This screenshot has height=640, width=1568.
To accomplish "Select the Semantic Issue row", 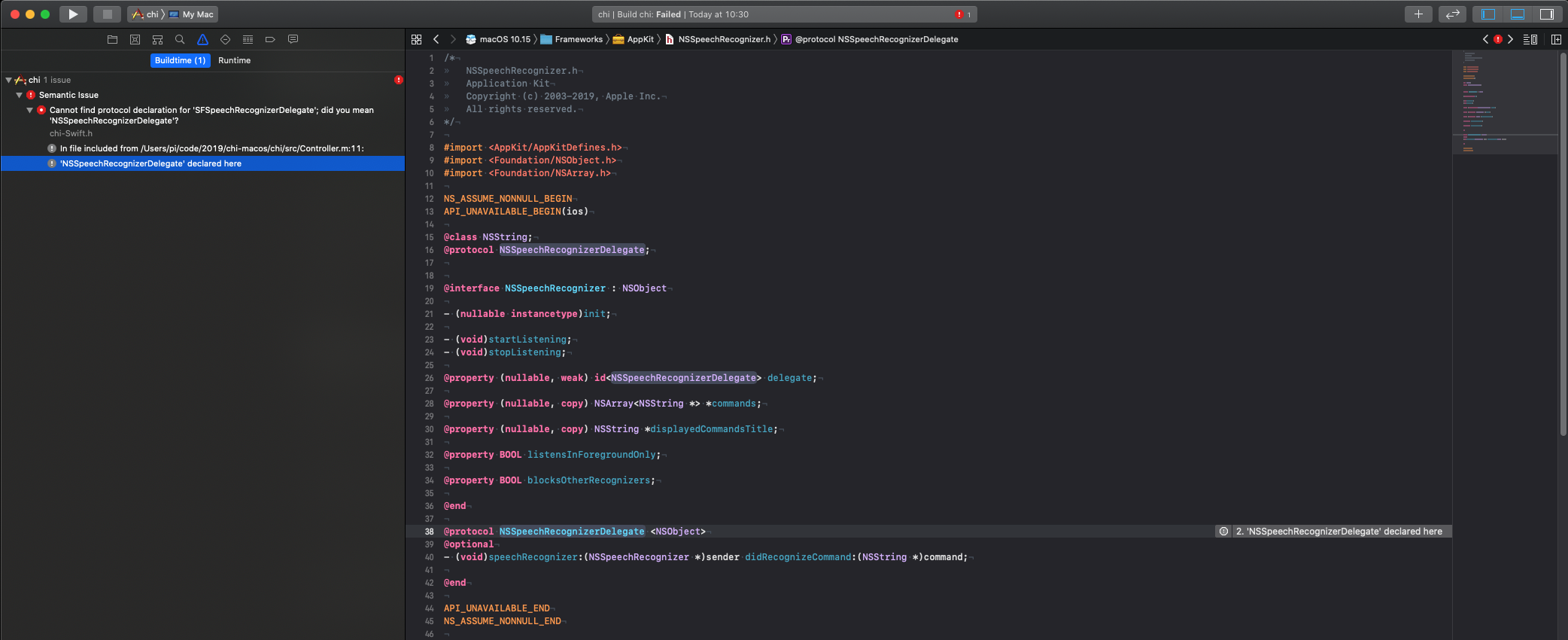I will [202, 95].
